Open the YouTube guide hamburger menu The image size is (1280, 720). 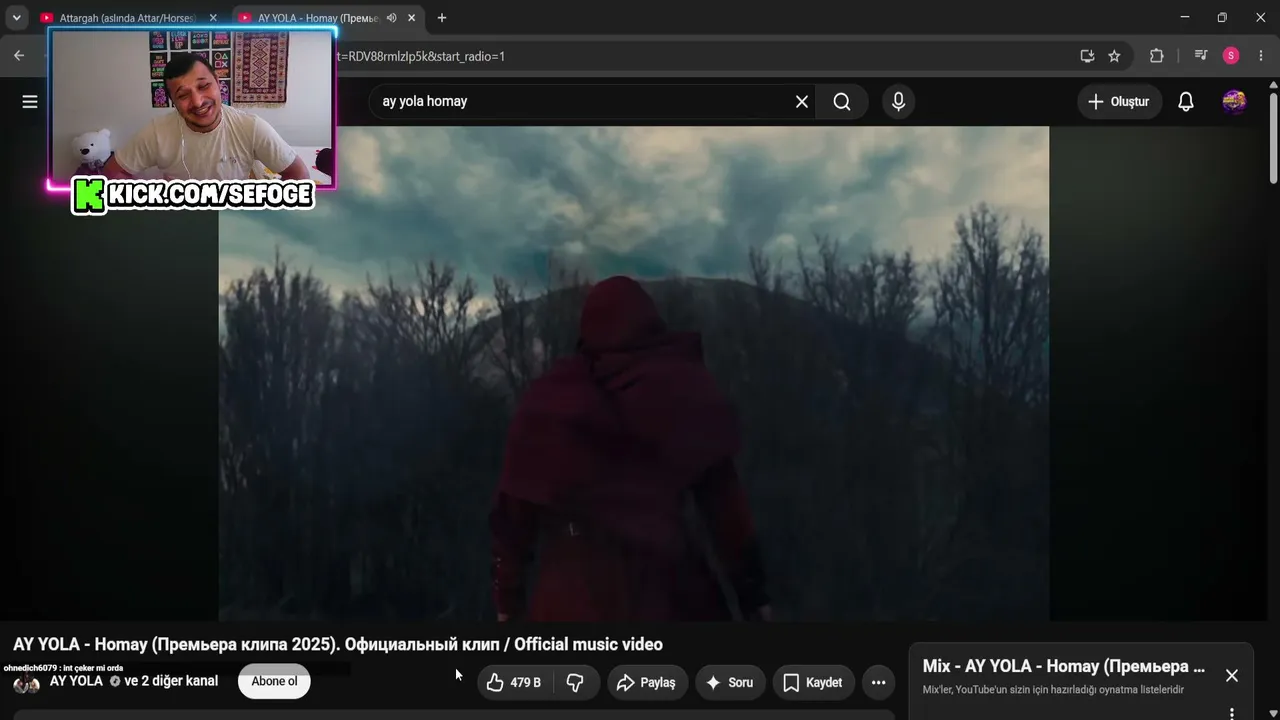click(30, 101)
